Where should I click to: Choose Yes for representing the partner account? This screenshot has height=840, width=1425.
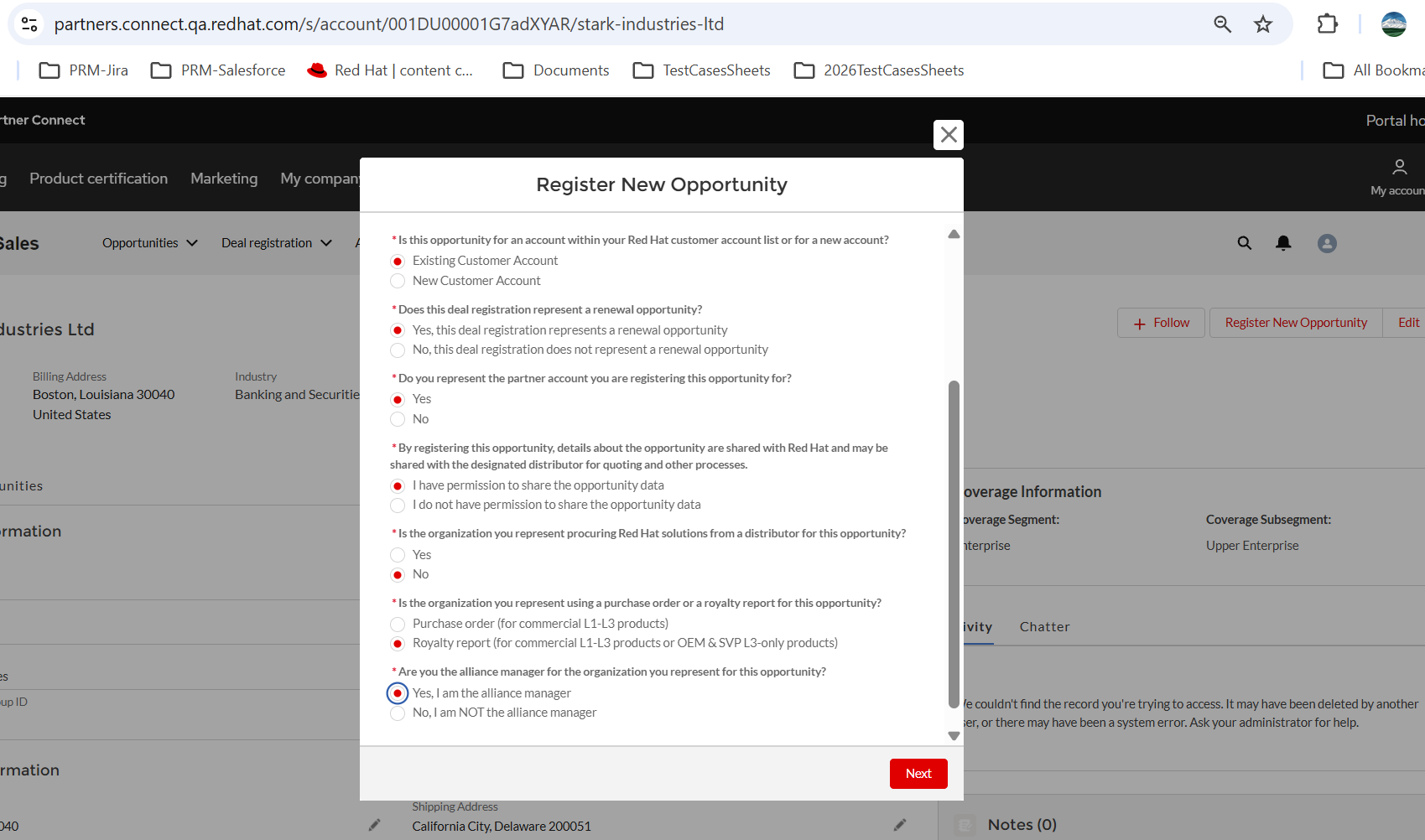pyautogui.click(x=398, y=400)
